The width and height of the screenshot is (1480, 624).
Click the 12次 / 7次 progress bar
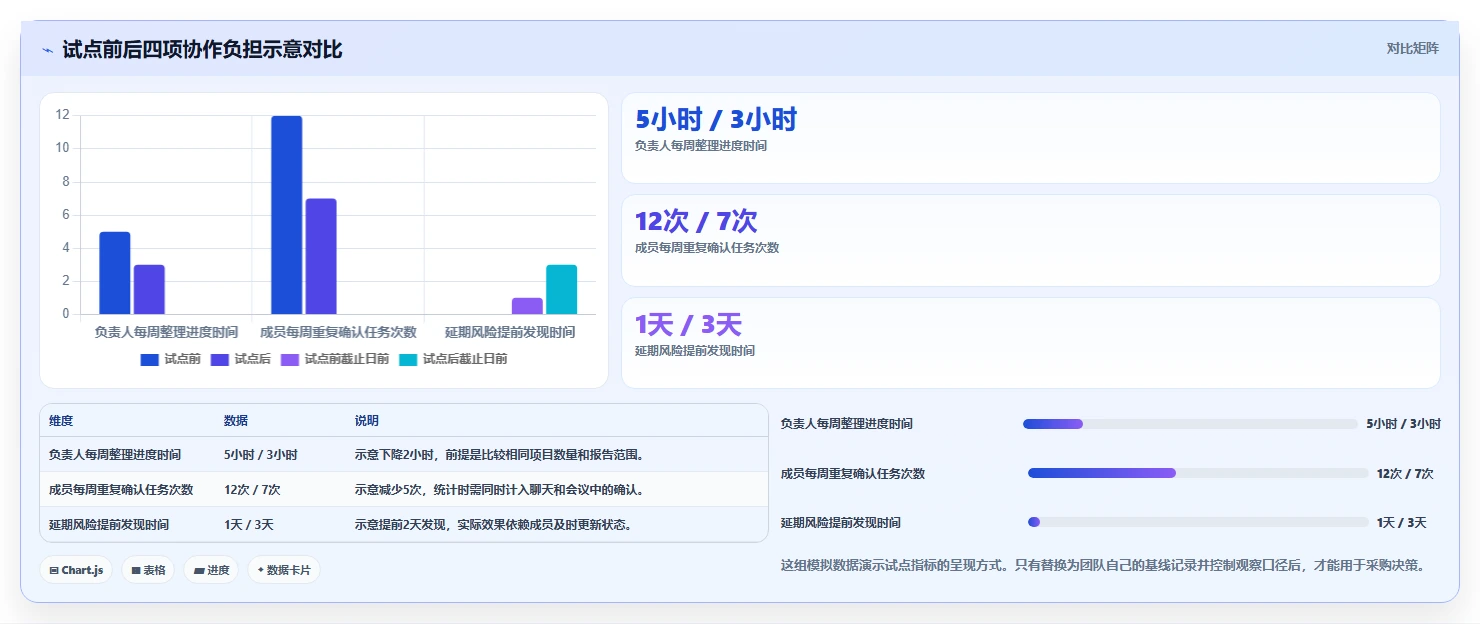tap(1198, 473)
